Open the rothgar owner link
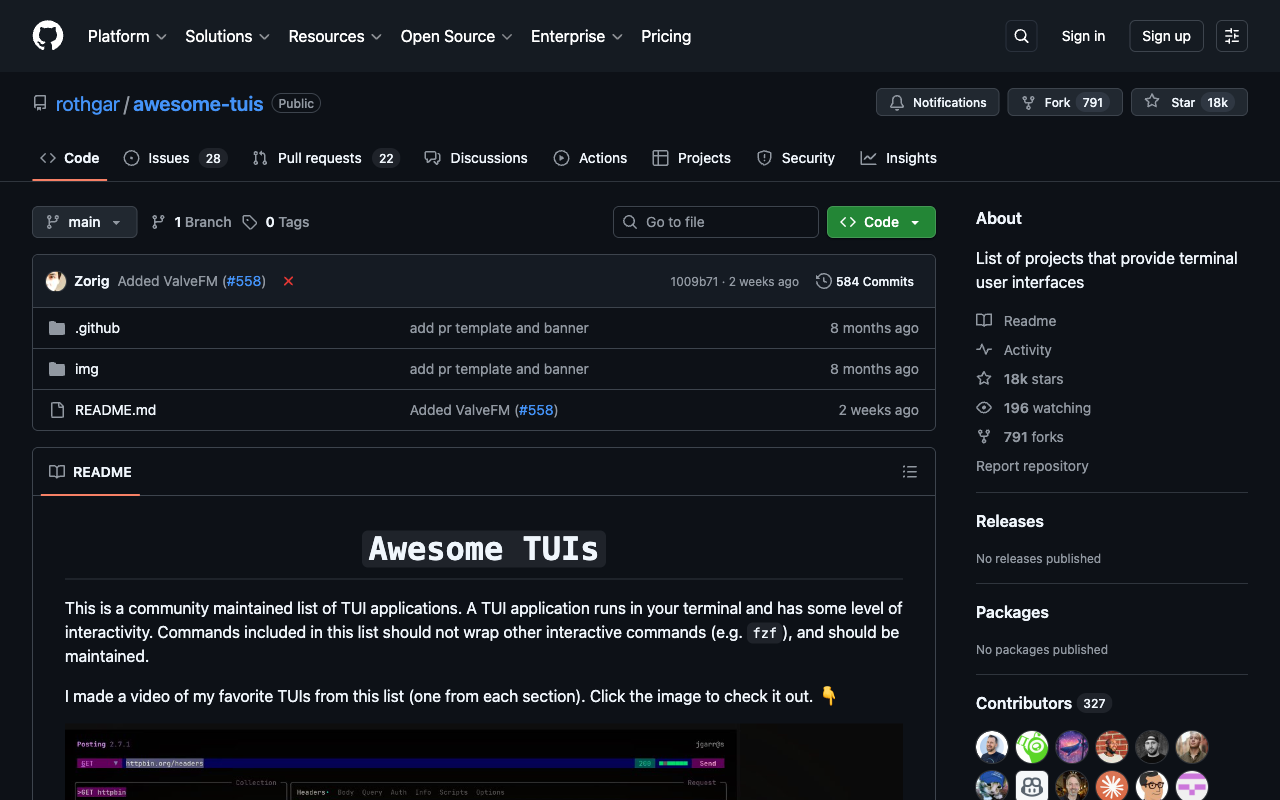 coord(88,103)
